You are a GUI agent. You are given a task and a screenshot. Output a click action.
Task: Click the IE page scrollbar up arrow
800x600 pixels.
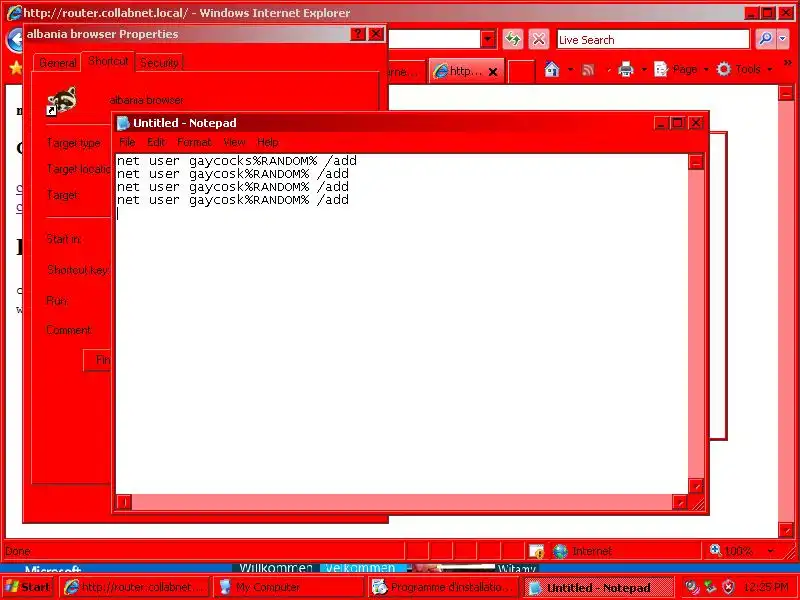click(x=786, y=93)
